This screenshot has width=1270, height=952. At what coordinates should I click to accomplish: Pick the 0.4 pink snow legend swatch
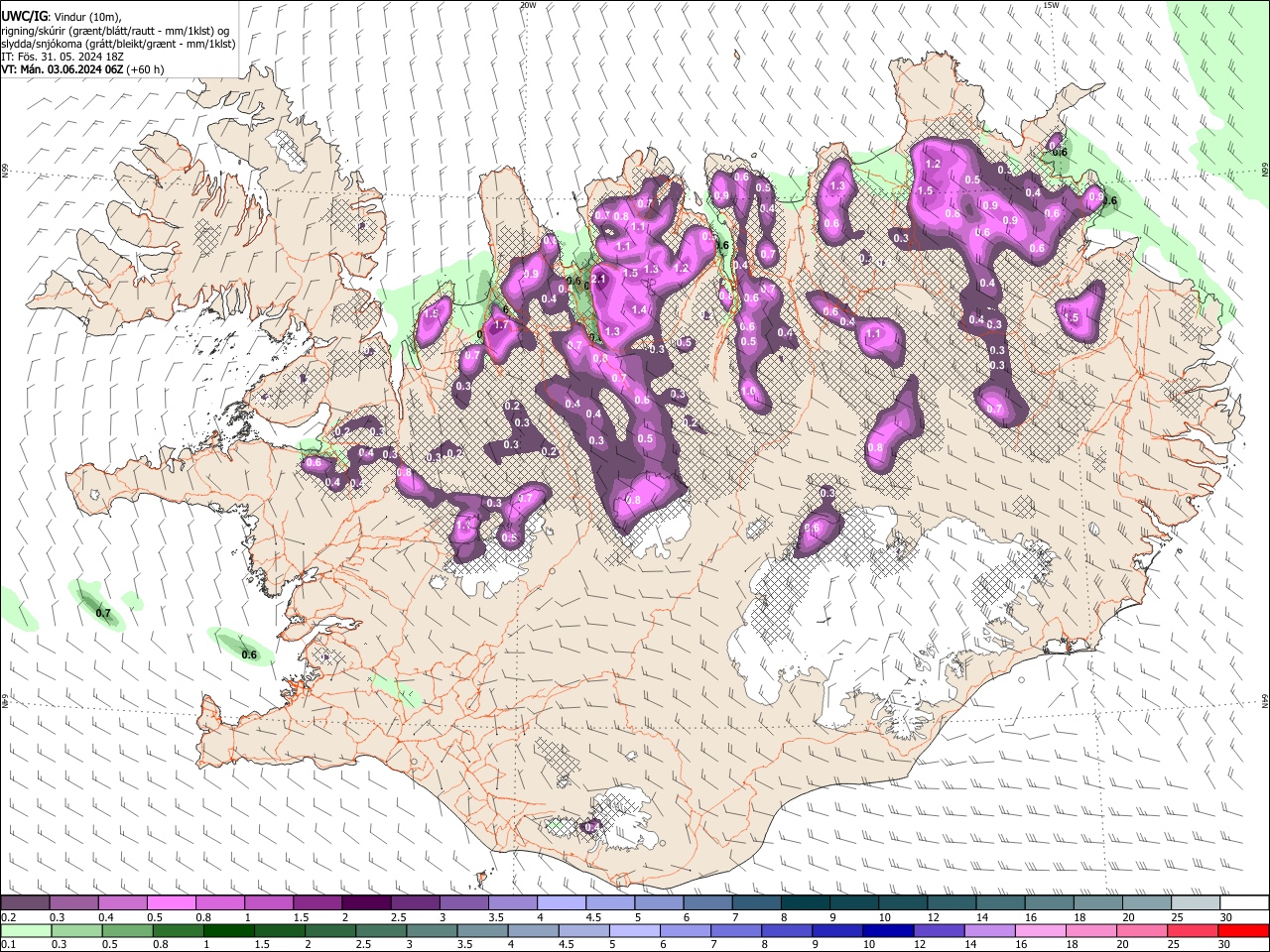coord(122,903)
